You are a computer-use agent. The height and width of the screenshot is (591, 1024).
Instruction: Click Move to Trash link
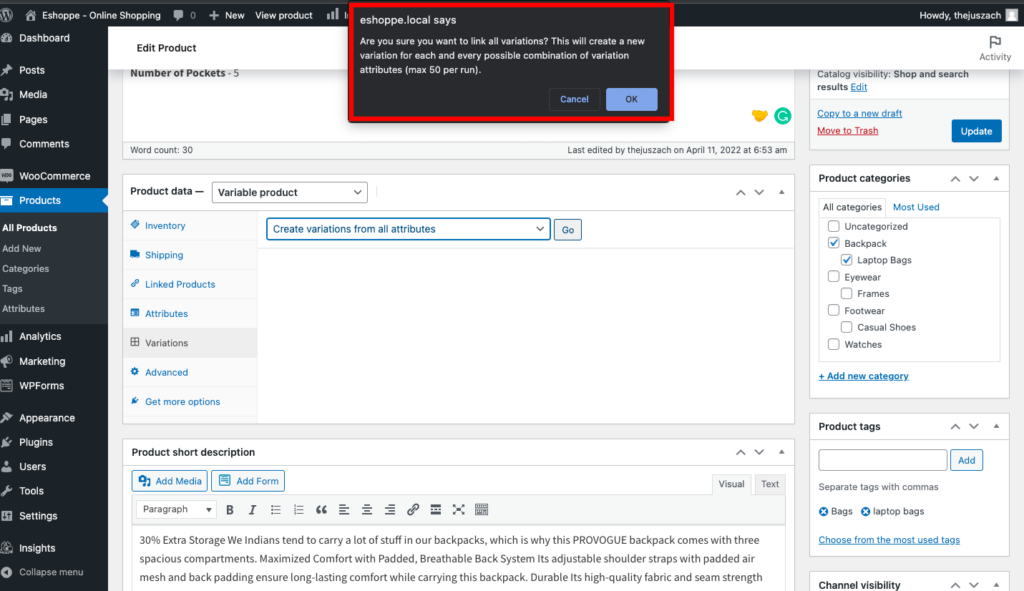click(847, 131)
